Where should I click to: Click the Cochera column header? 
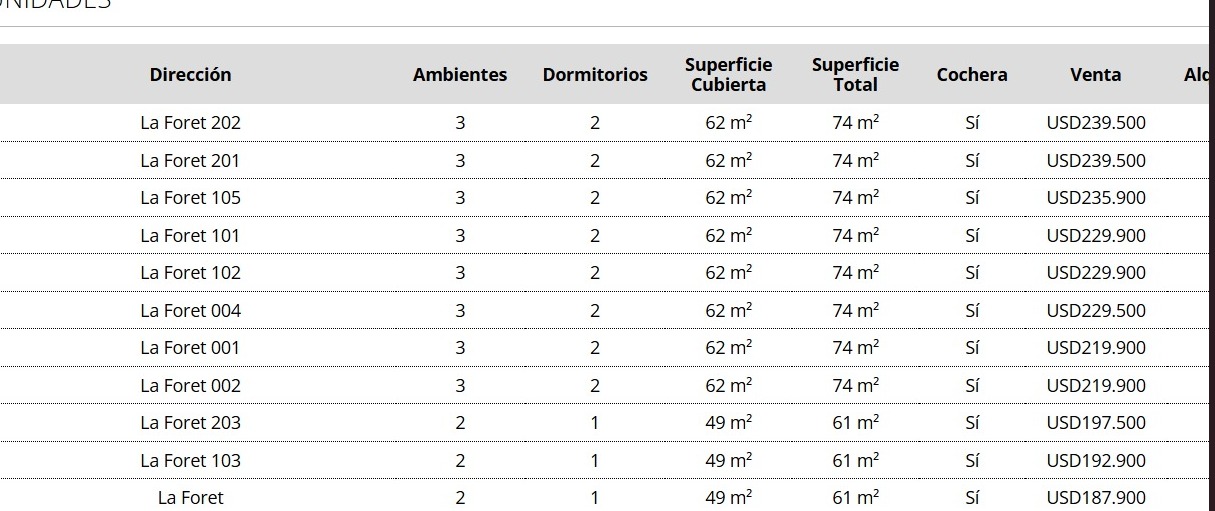[x=972, y=75]
